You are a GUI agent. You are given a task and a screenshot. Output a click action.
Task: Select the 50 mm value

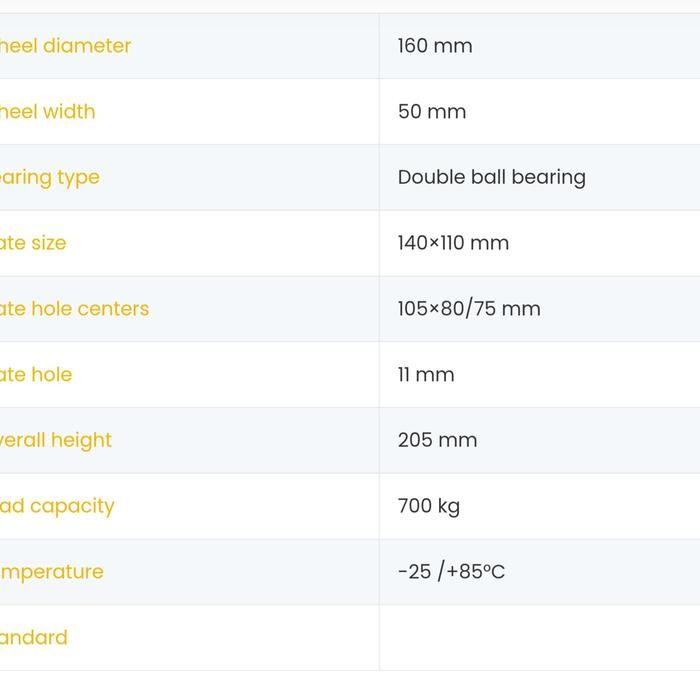coord(432,112)
